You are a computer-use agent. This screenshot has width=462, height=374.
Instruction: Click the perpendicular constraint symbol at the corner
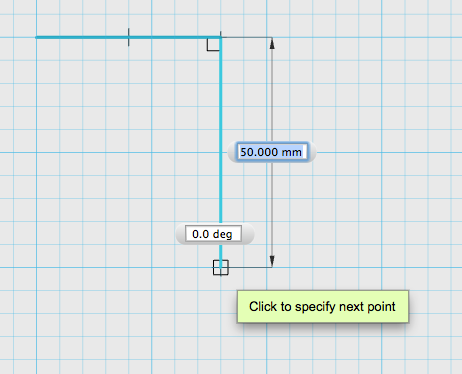coord(213,45)
